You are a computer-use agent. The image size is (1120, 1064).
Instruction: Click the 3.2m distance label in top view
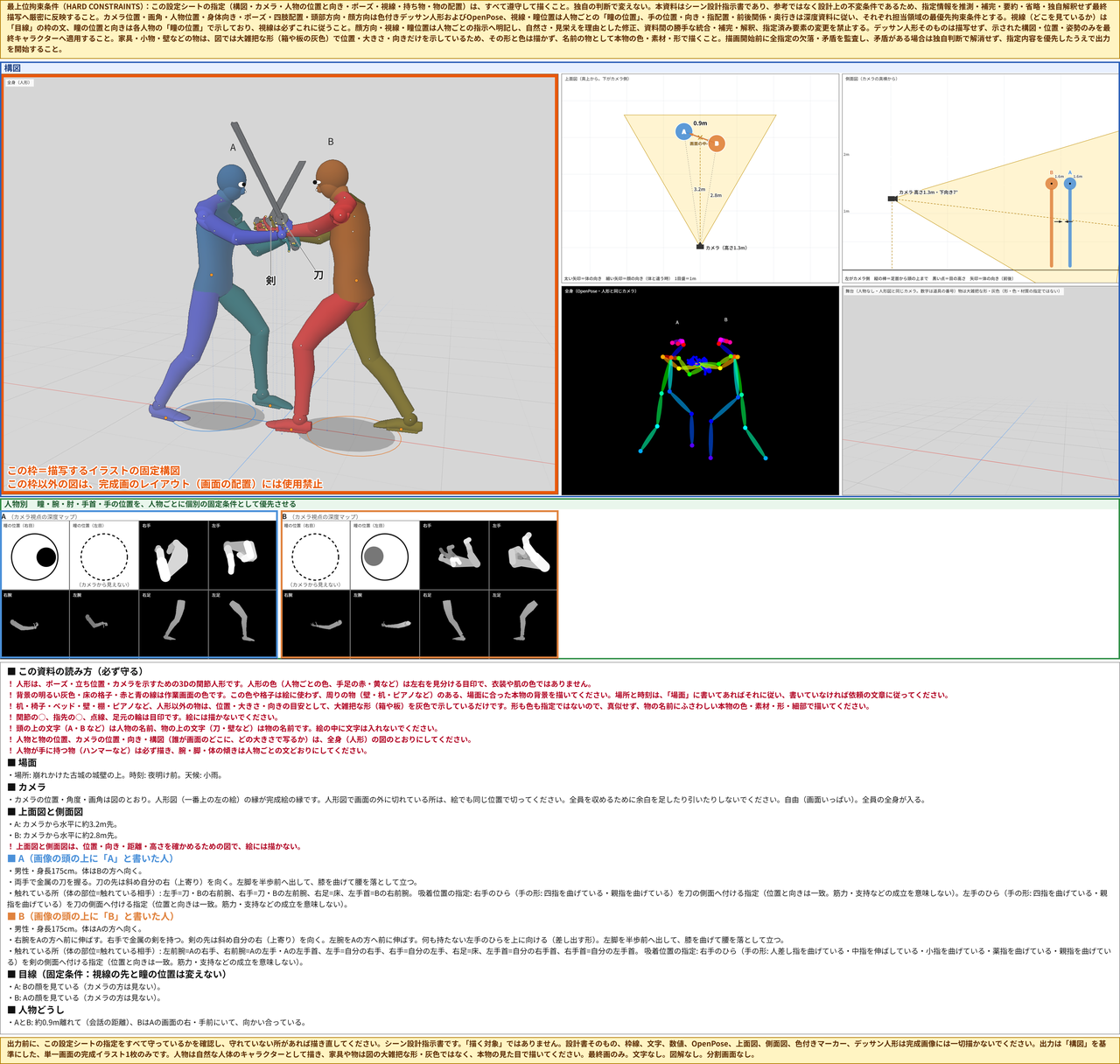pos(699,189)
